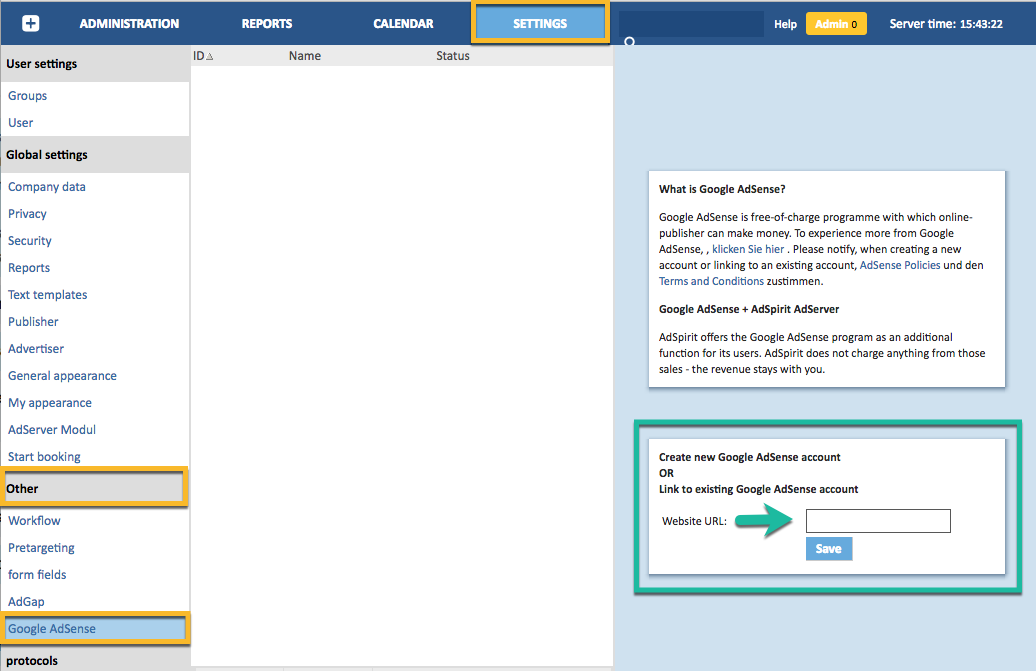The width and height of the screenshot is (1036, 671).
Task: Click the 'What is Google AdSense?' heading
Action: (x=722, y=190)
